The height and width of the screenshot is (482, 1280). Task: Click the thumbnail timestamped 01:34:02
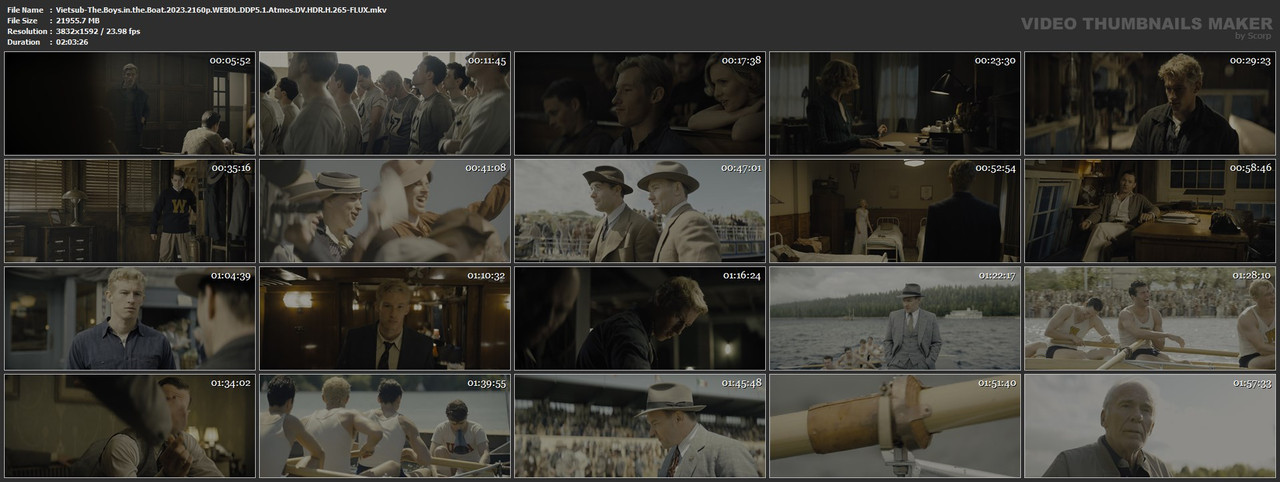(x=130, y=426)
